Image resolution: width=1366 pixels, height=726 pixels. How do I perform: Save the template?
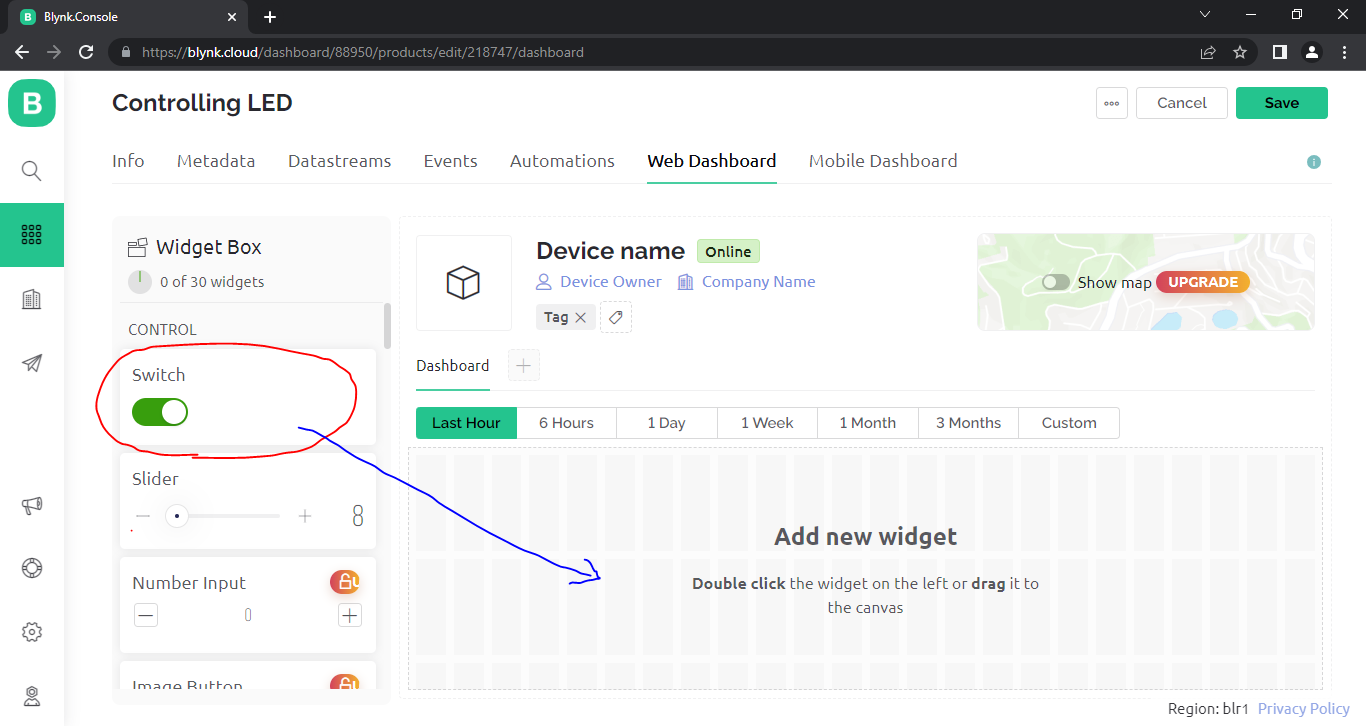pyautogui.click(x=1282, y=103)
